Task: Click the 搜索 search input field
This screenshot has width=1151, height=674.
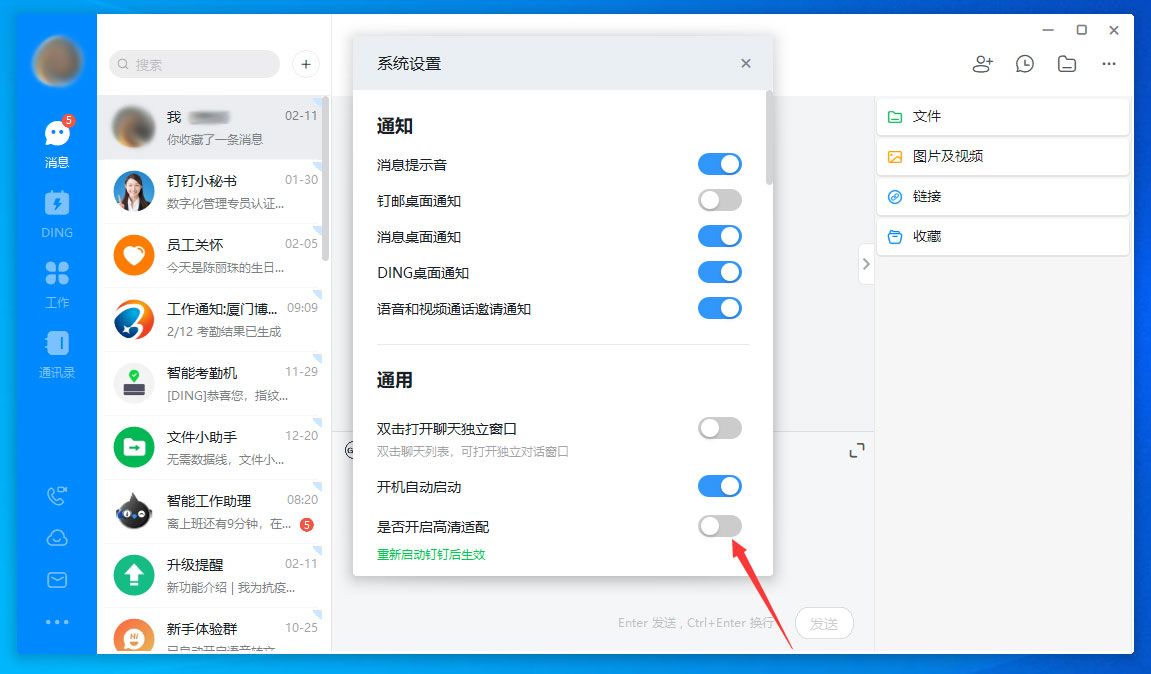Action: [x=193, y=63]
